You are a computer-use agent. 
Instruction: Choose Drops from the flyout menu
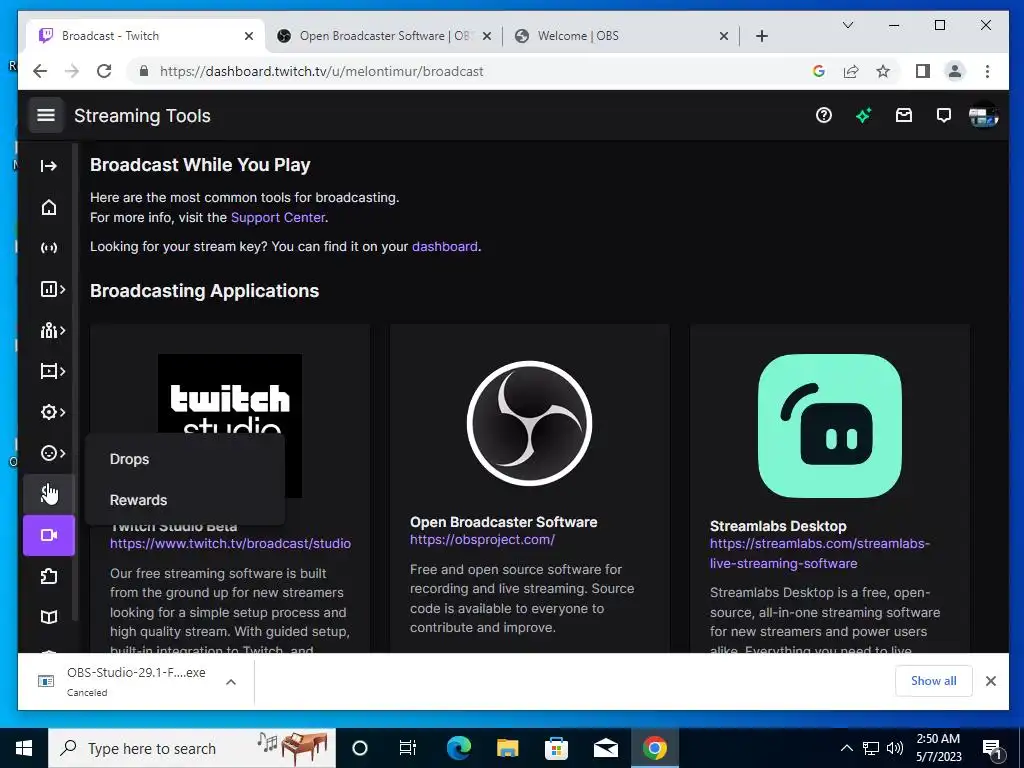click(129, 459)
